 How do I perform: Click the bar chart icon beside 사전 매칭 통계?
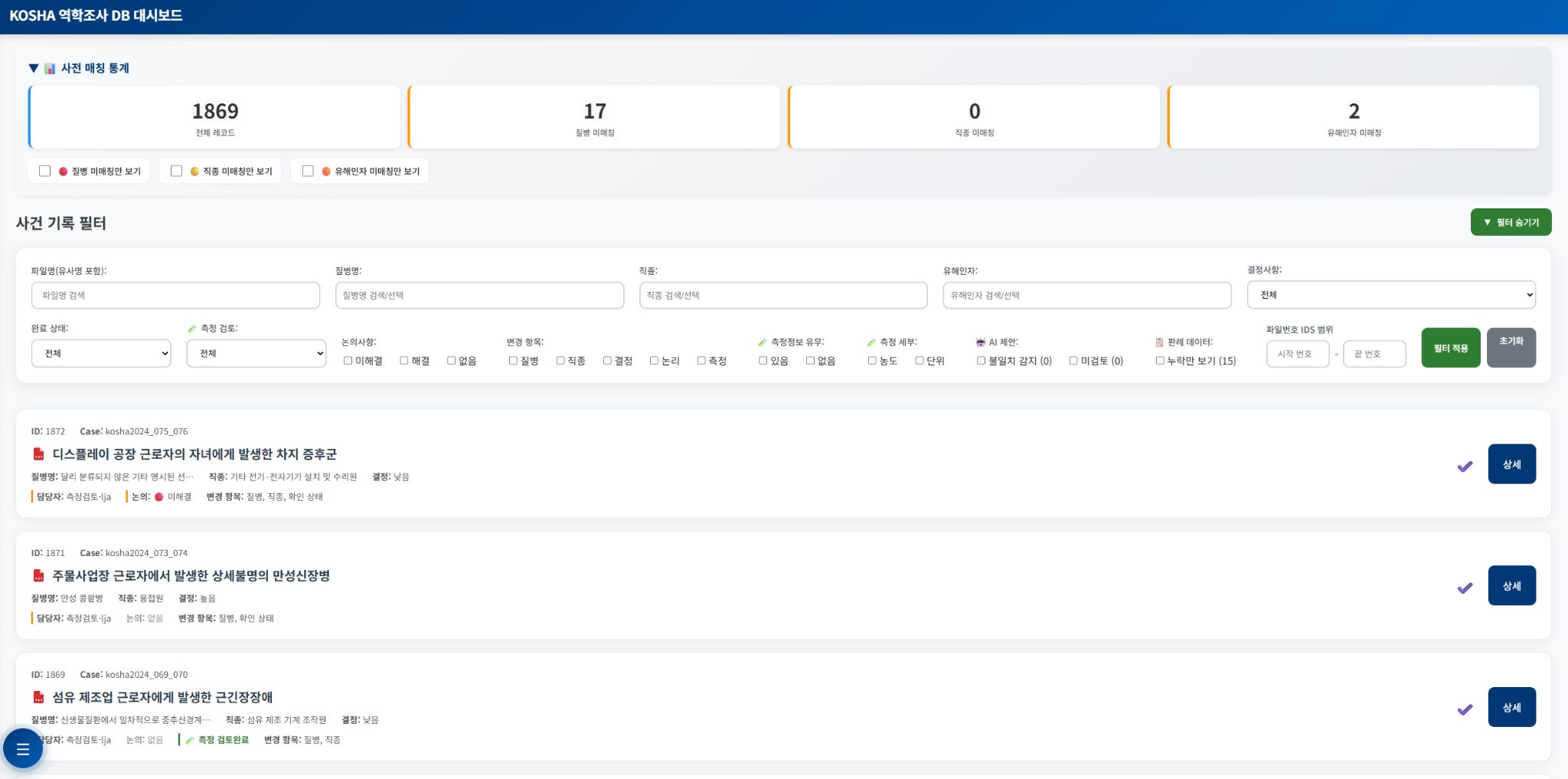[x=50, y=68]
